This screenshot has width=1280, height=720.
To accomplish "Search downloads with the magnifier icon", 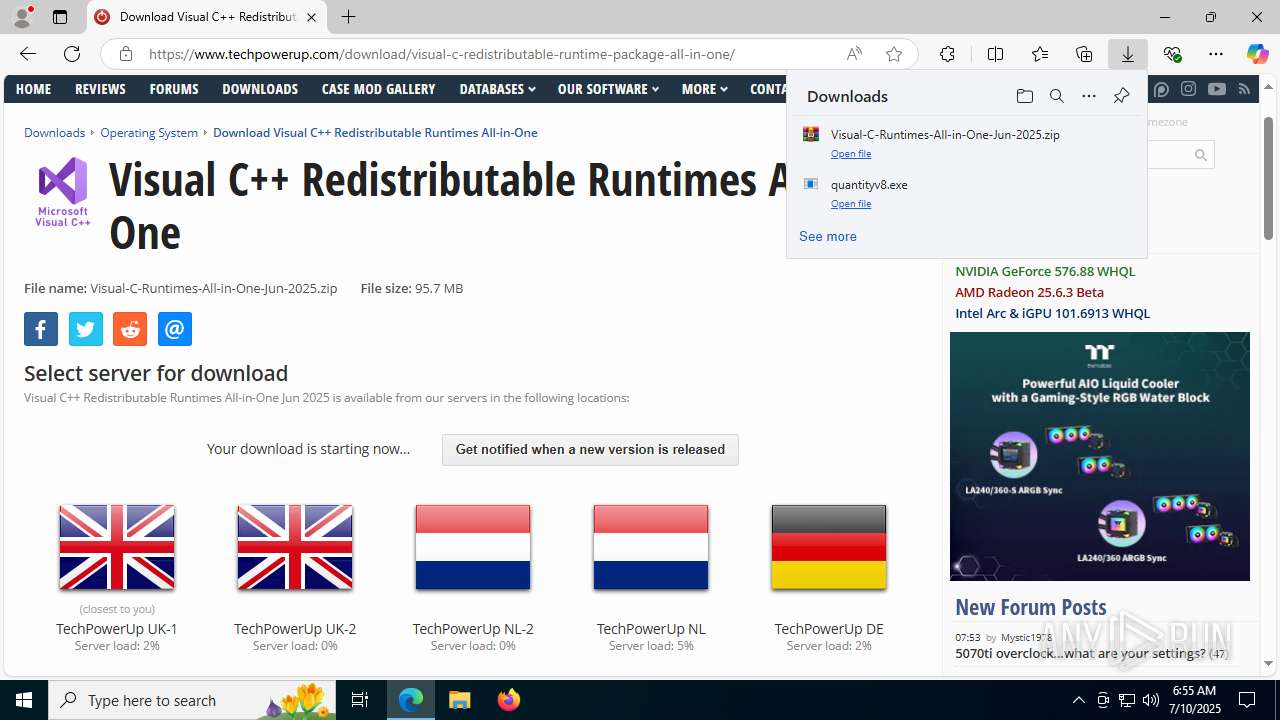I will 1056,96.
